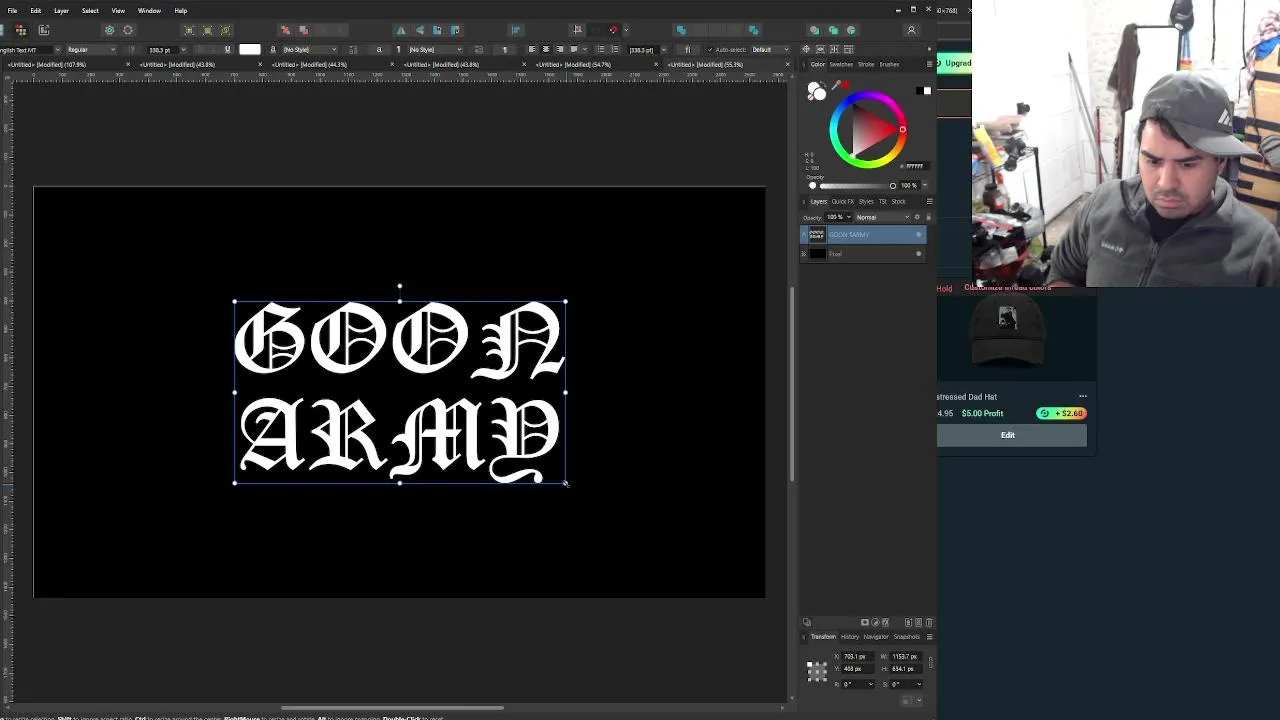Viewport: 1280px width, 720px height.
Task: Open the layer blend mode Normal dropdown
Action: pyautogui.click(x=883, y=217)
